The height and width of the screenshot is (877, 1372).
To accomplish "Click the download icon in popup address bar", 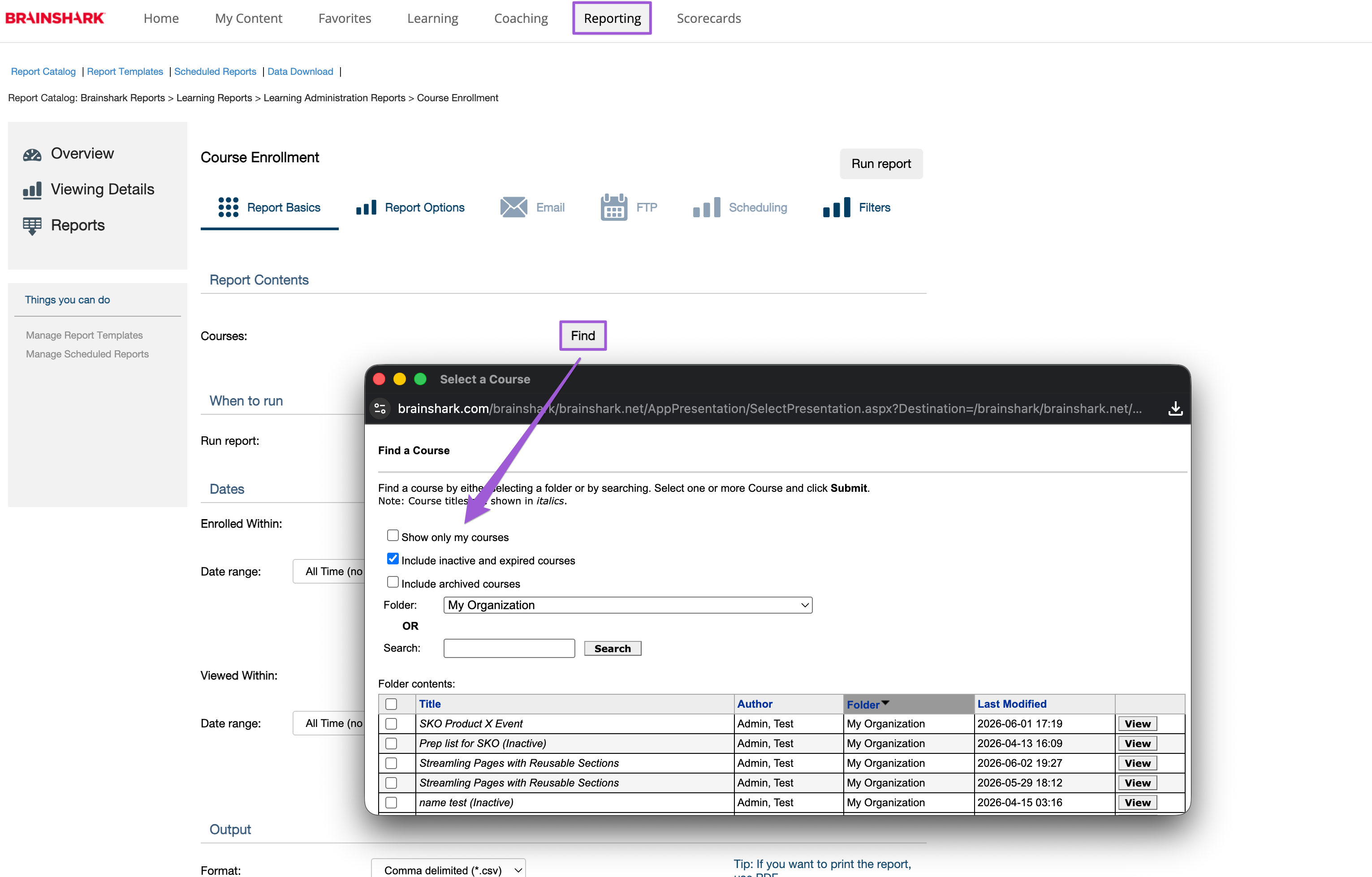I will point(1175,408).
